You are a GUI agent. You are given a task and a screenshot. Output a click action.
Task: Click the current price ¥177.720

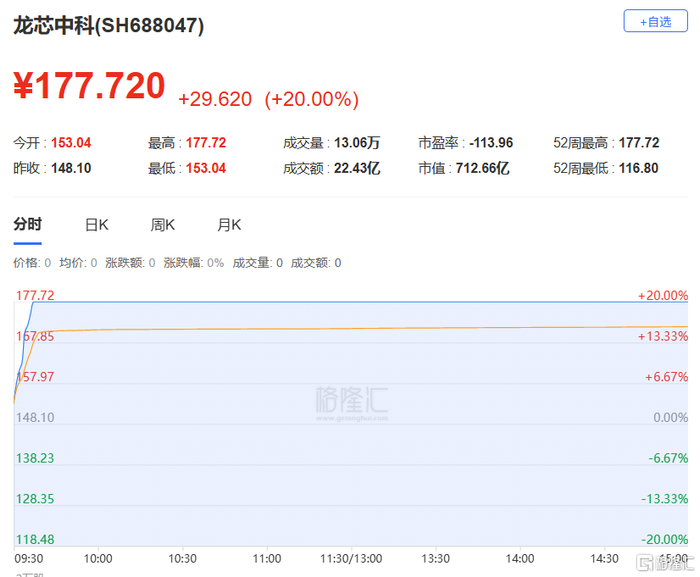click(x=89, y=85)
